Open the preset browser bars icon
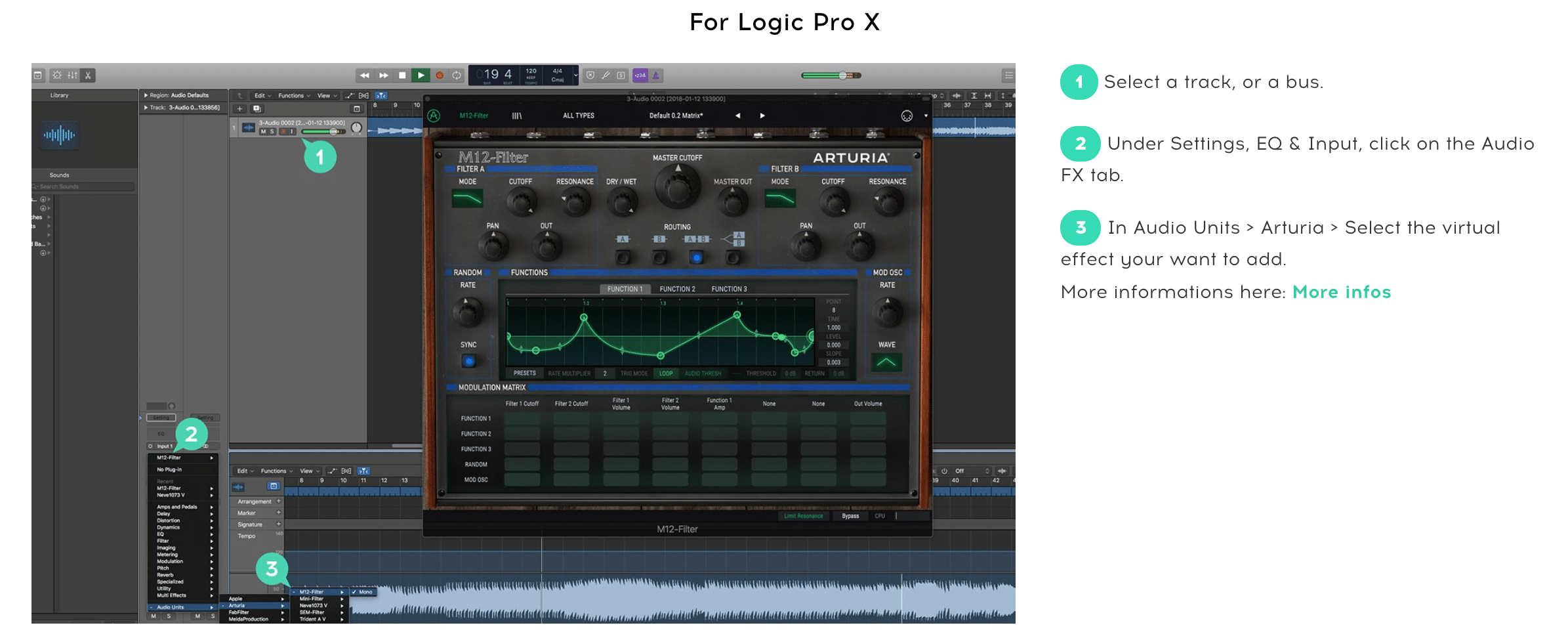1568x642 pixels. pyautogui.click(x=517, y=116)
